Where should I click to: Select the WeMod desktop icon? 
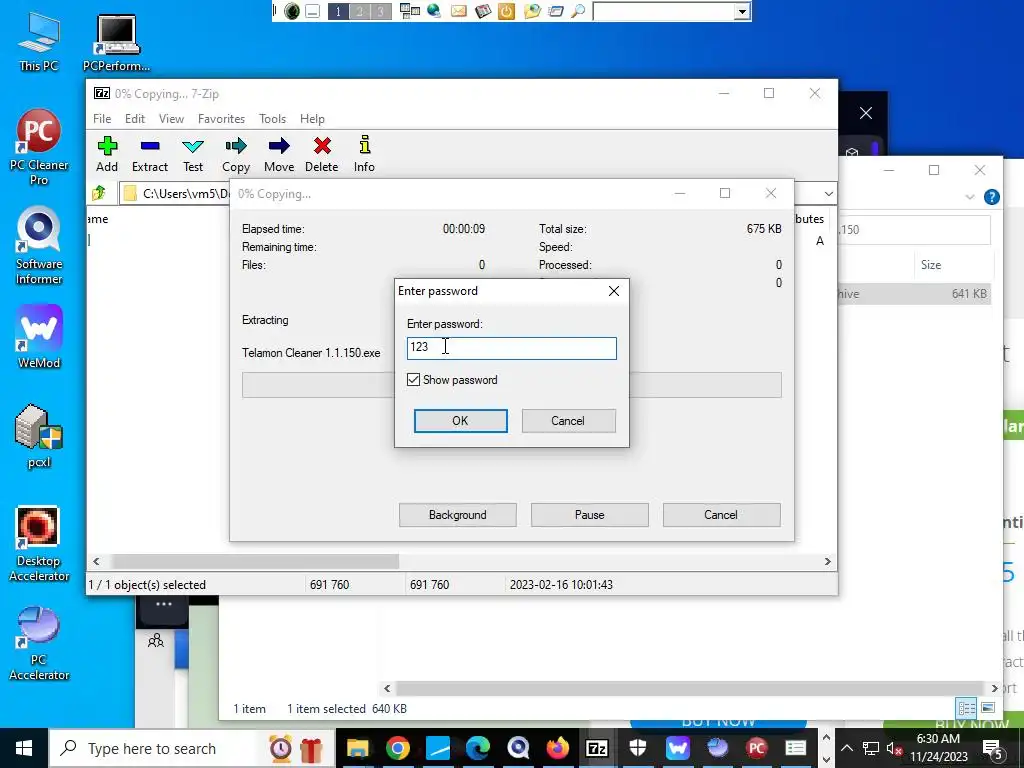click(39, 338)
